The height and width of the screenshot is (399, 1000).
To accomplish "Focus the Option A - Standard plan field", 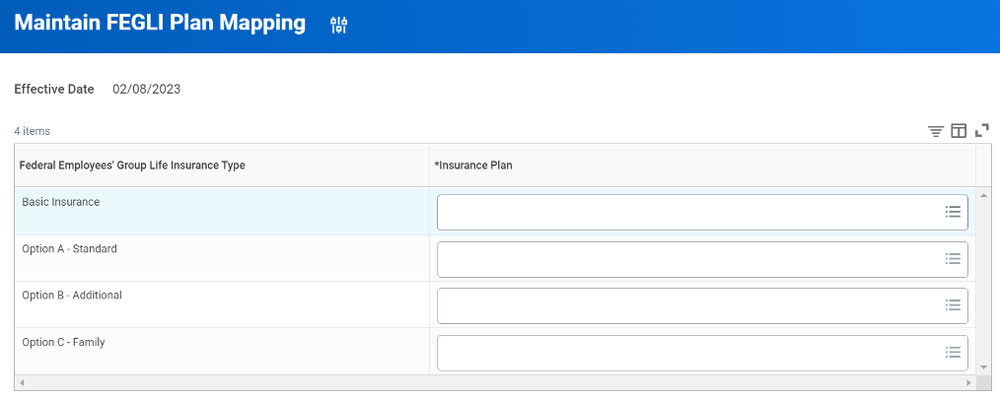I will point(702,259).
